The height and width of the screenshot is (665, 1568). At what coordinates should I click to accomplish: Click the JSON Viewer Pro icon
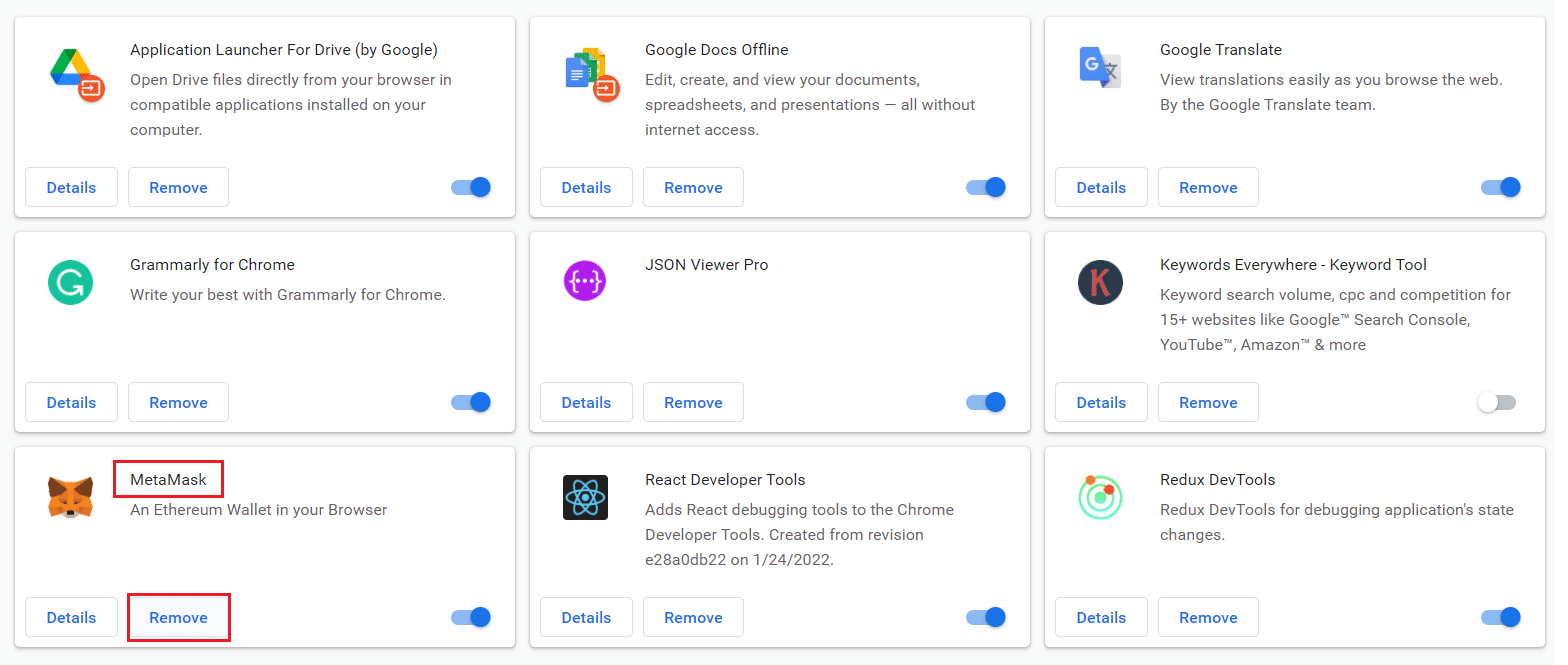[x=585, y=283]
